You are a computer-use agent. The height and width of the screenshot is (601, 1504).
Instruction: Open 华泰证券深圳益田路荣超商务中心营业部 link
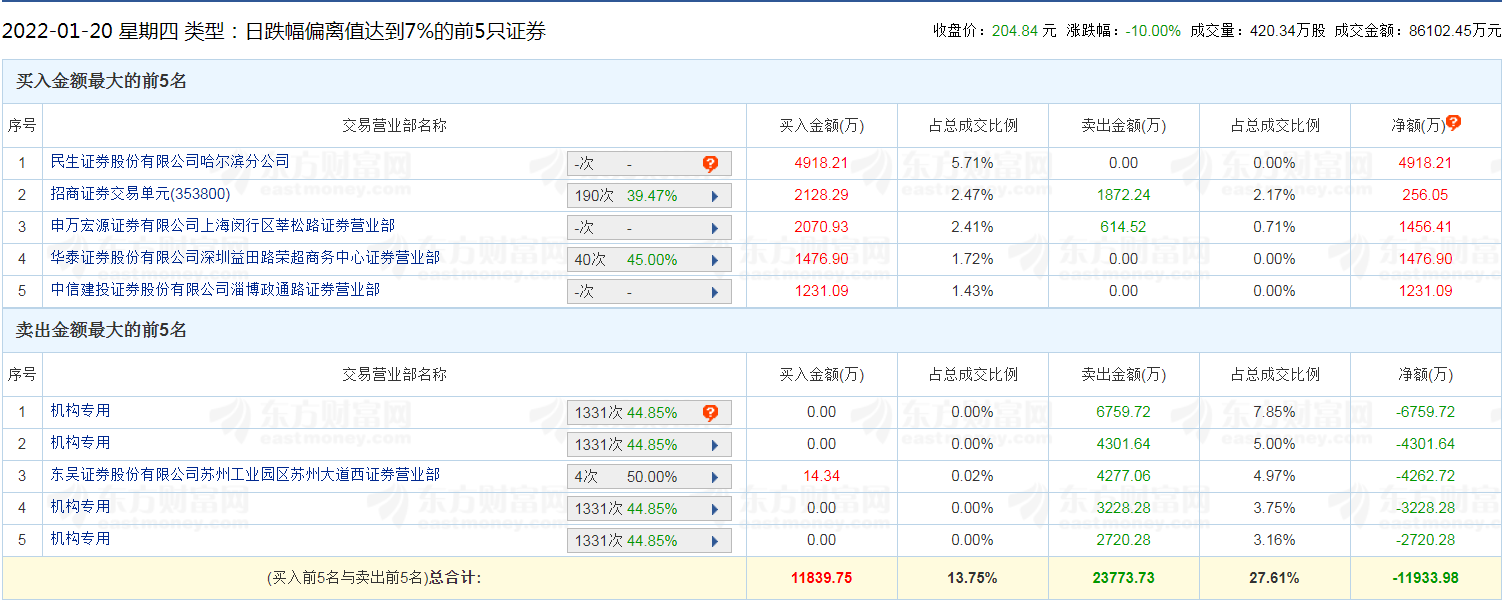point(245,258)
